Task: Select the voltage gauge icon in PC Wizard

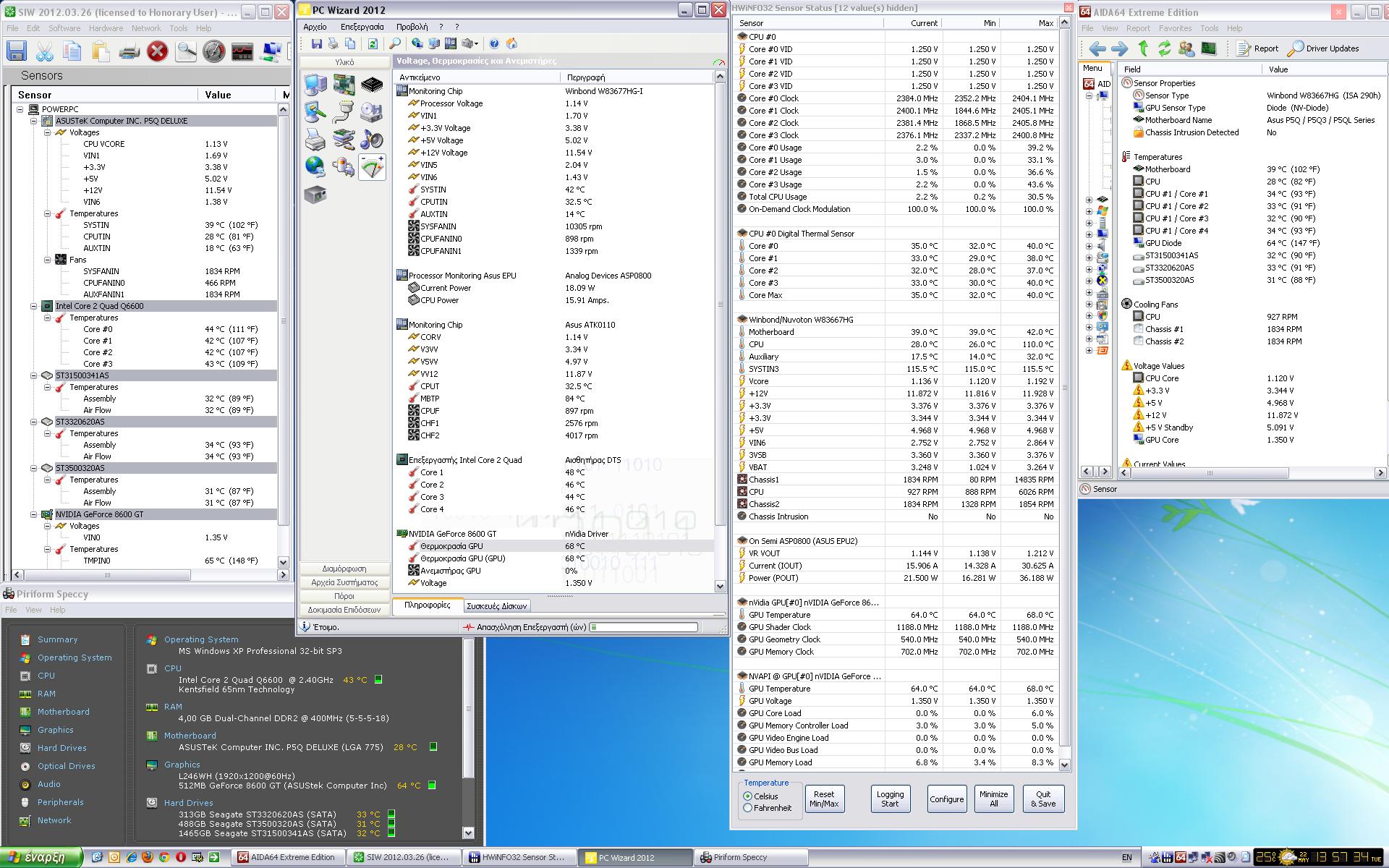Action: click(372, 167)
